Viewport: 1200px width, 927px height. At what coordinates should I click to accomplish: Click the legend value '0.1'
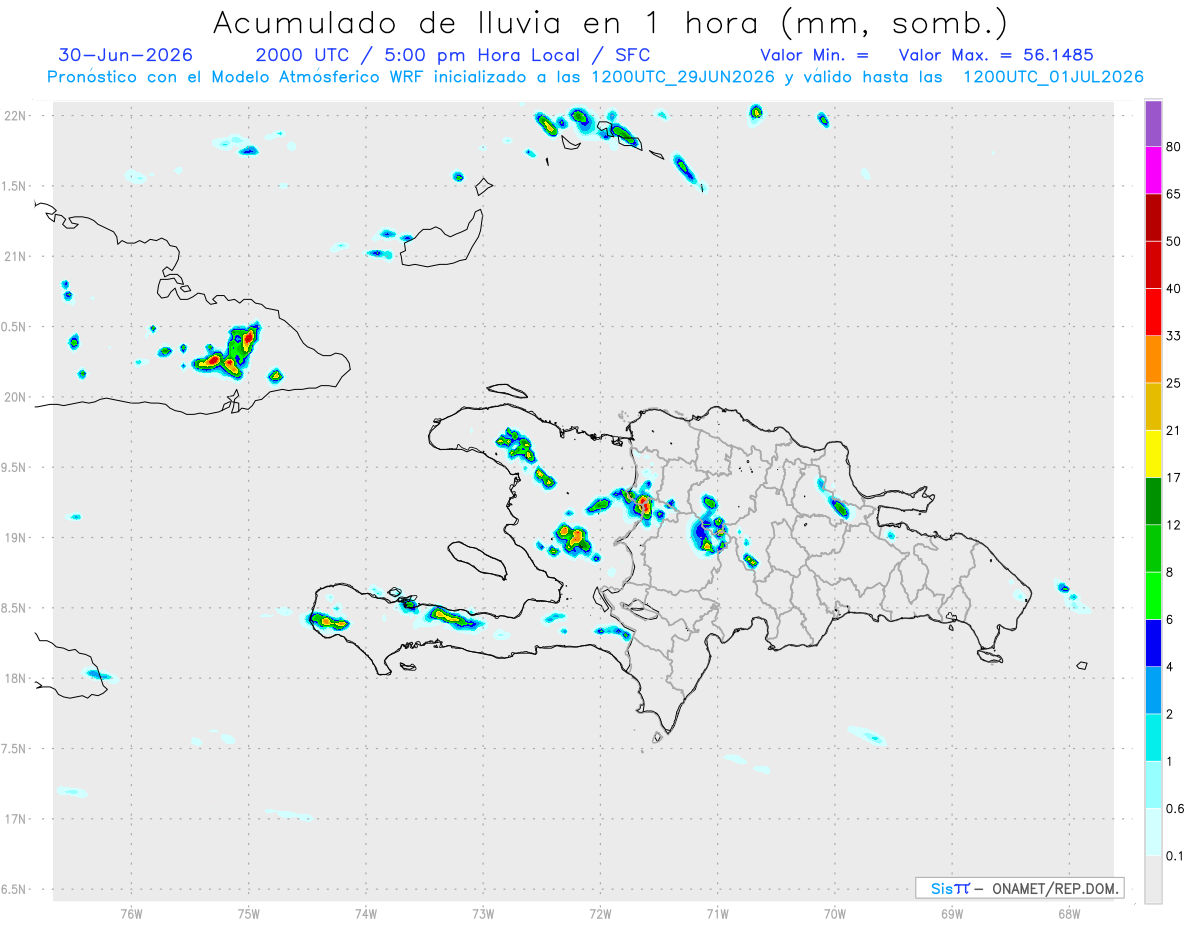pyautogui.click(x=1175, y=855)
